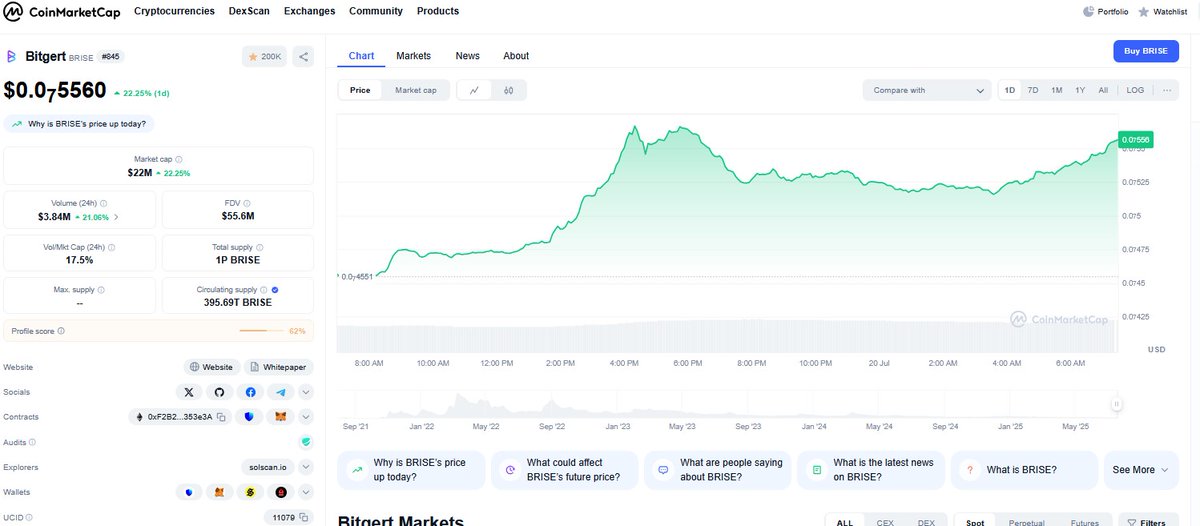Open the Telegram social link
Image resolution: width=1200 pixels, height=526 pixels.
coord(280,392)
